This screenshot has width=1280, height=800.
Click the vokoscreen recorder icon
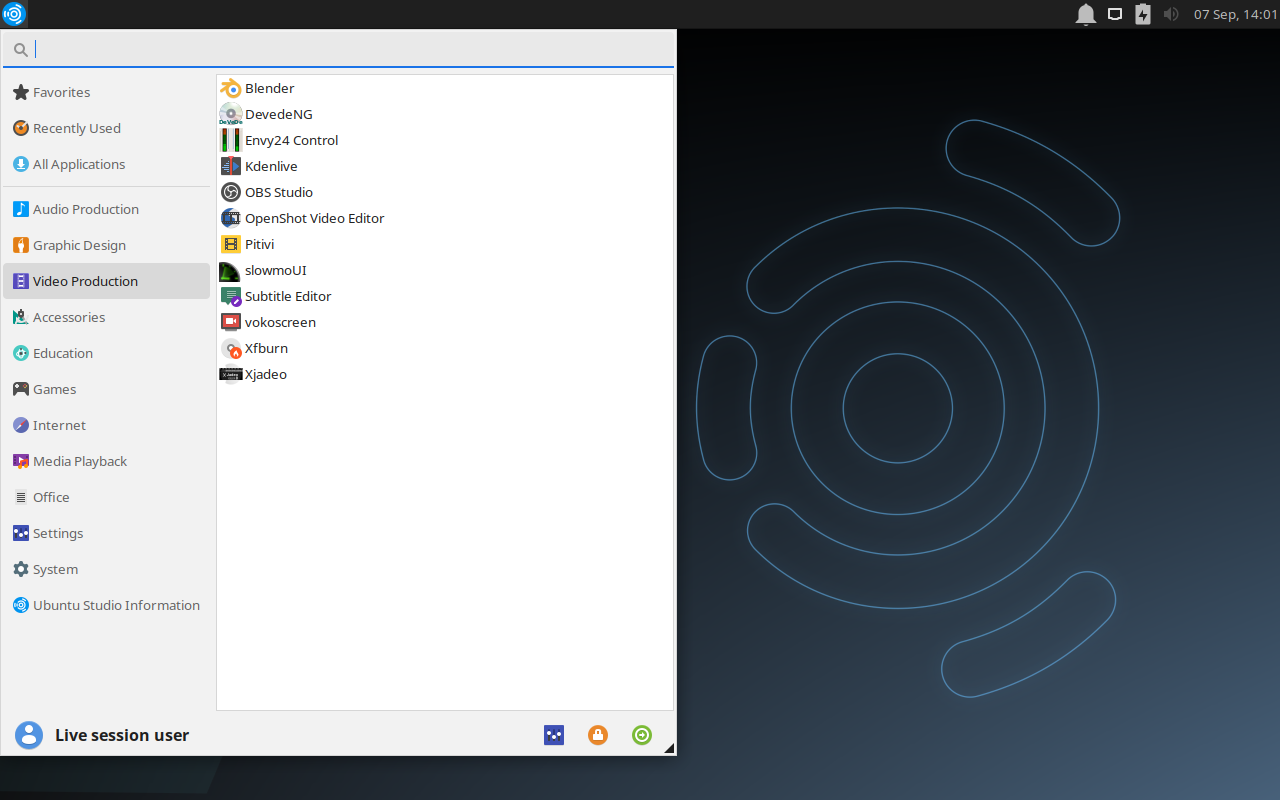tap(231, 322)
